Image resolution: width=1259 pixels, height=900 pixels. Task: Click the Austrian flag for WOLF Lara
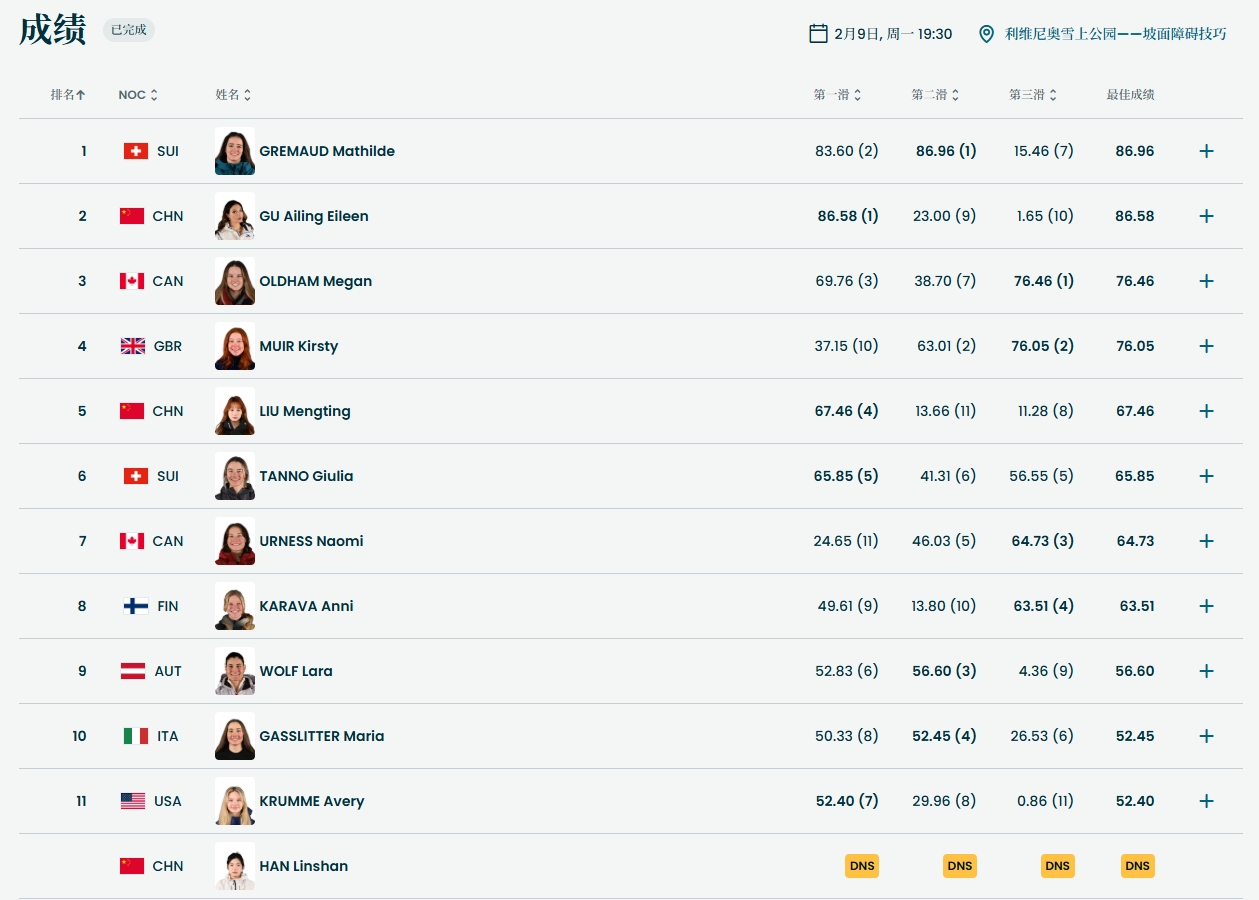click(133, 671)
